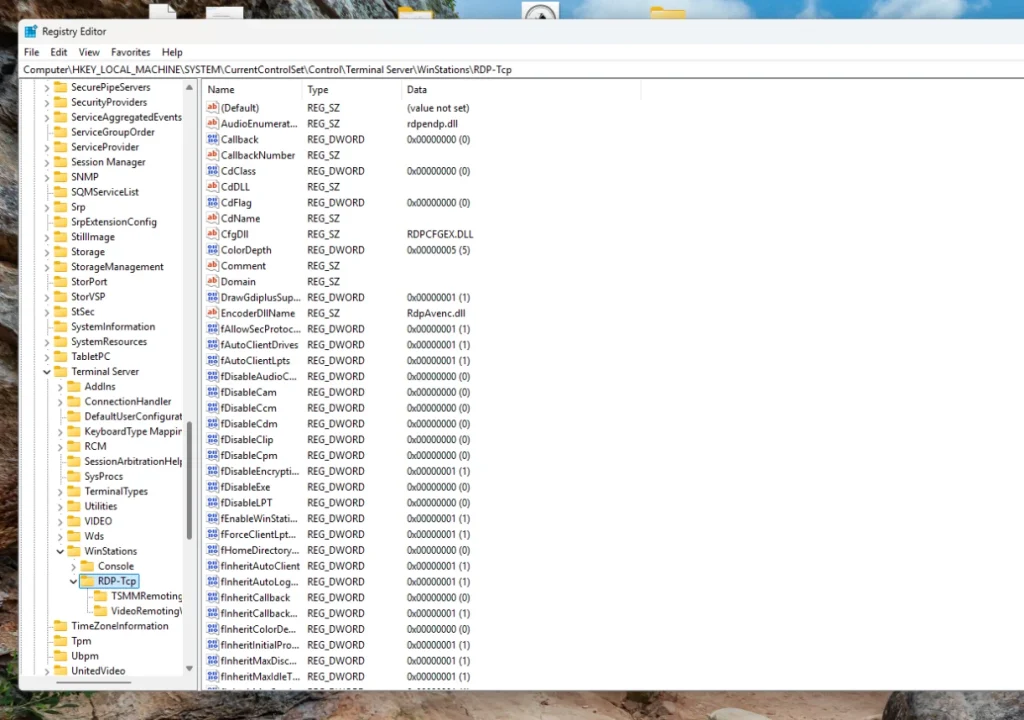Open the Favorites menu
Viewport: 1024px width, 720px height.
(131, 52)
